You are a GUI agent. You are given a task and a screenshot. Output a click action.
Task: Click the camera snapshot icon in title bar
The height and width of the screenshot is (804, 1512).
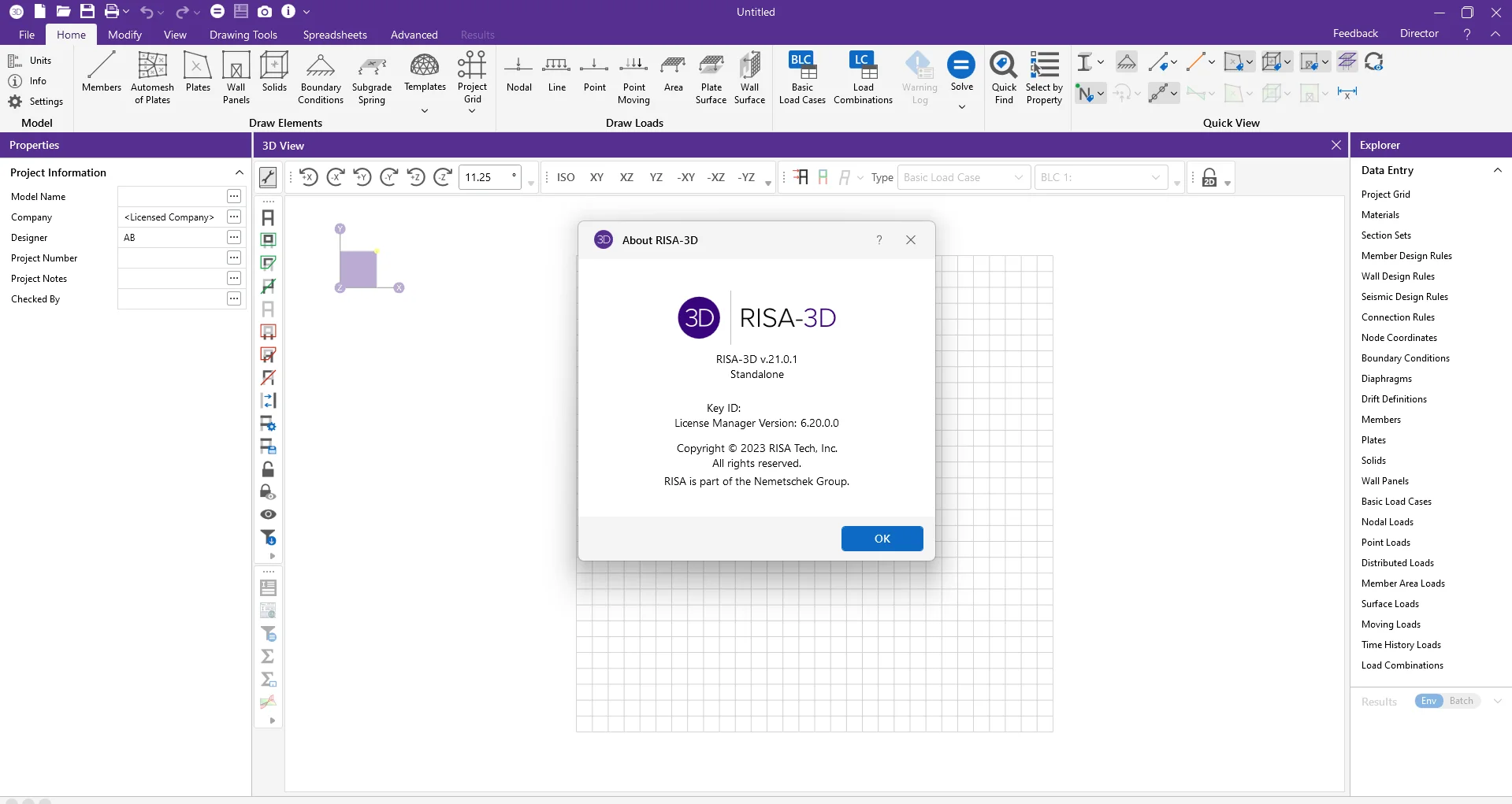click(265, 11)
